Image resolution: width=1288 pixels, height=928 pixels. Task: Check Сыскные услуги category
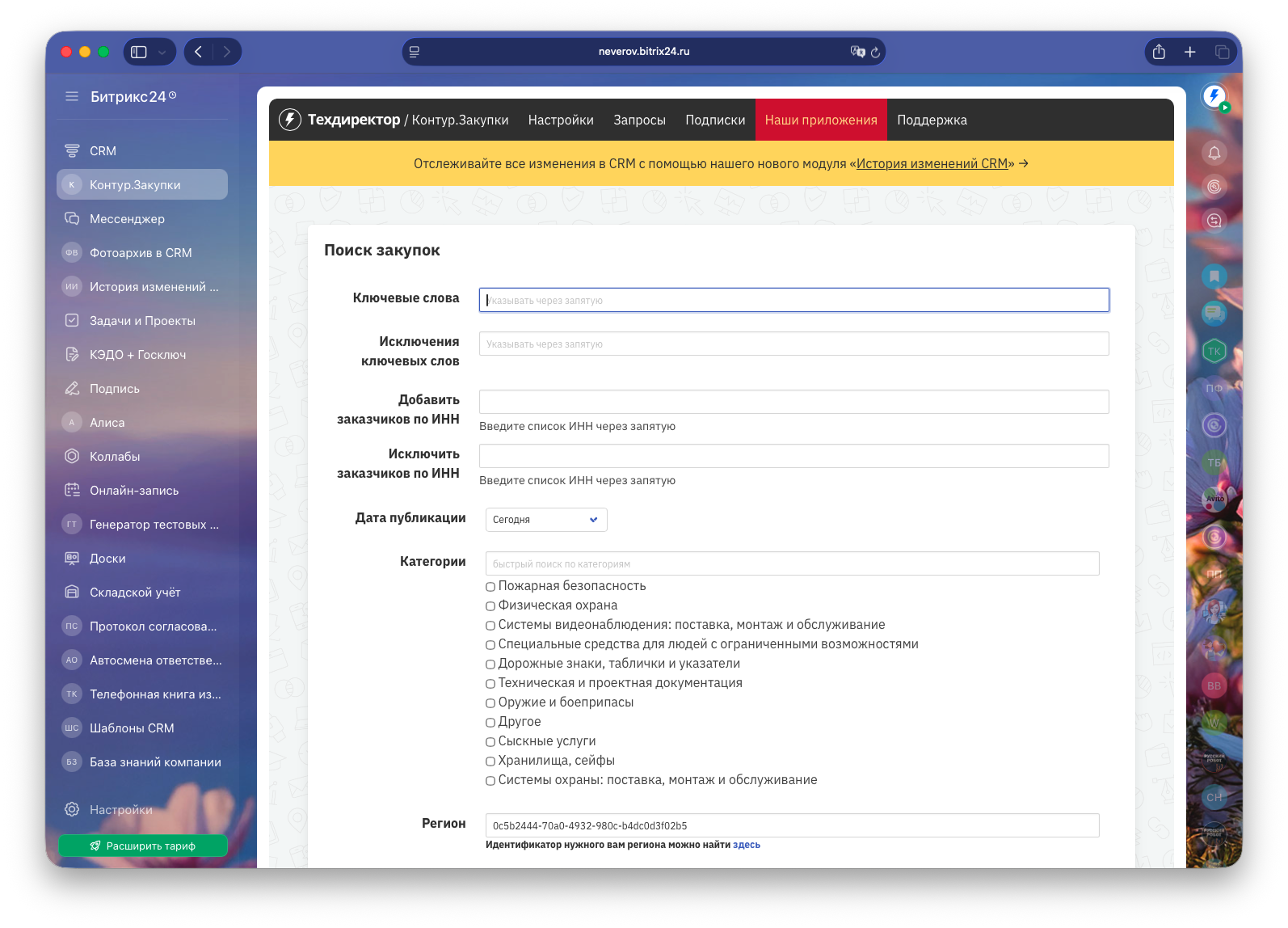click(490, 742)
